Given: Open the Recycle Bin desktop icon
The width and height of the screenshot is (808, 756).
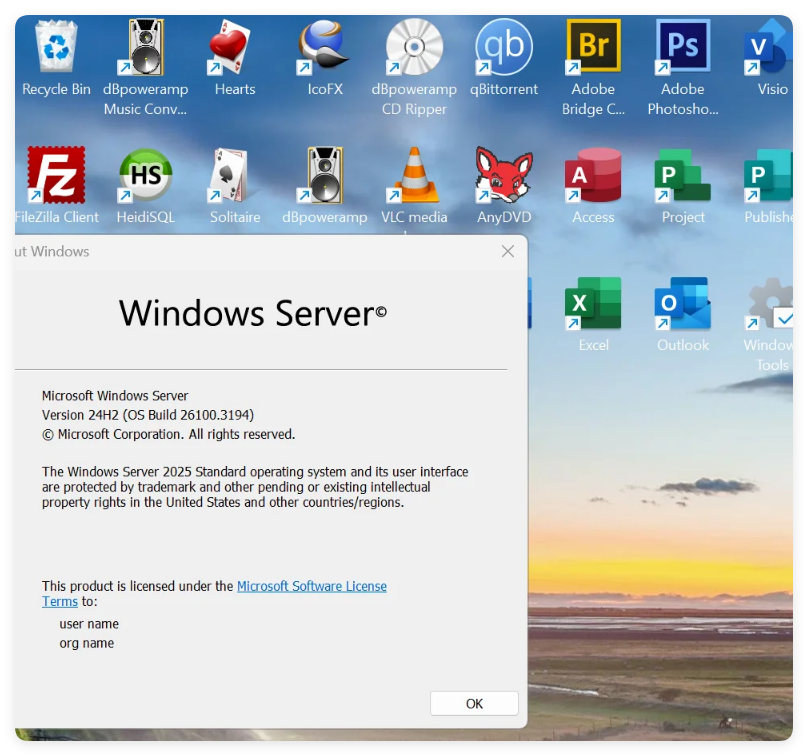Looking at the screenshot, I should [x=56, y=47].
